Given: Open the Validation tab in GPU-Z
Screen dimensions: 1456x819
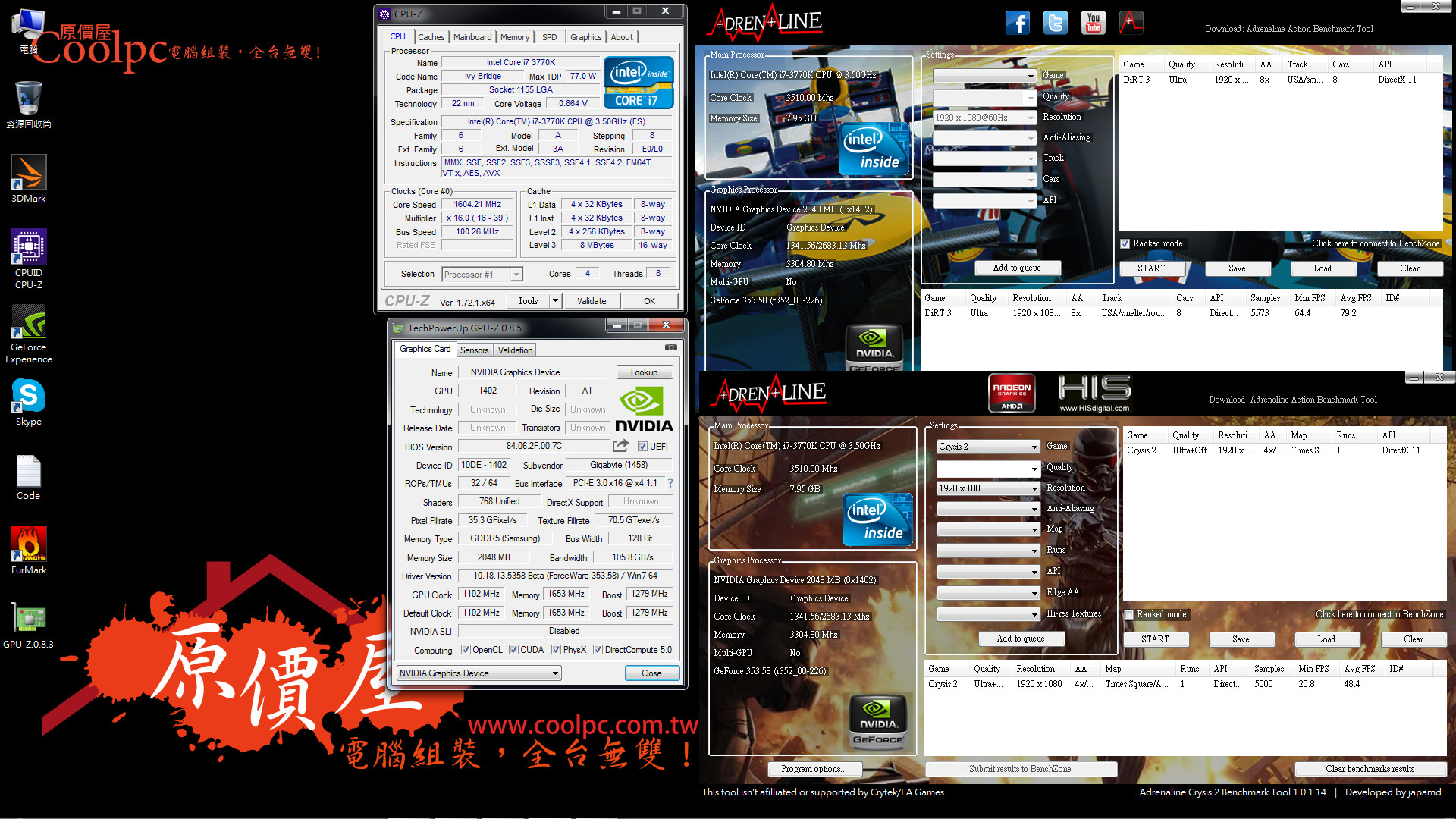Looking at the screenshot, I should [x=515, y=350].
